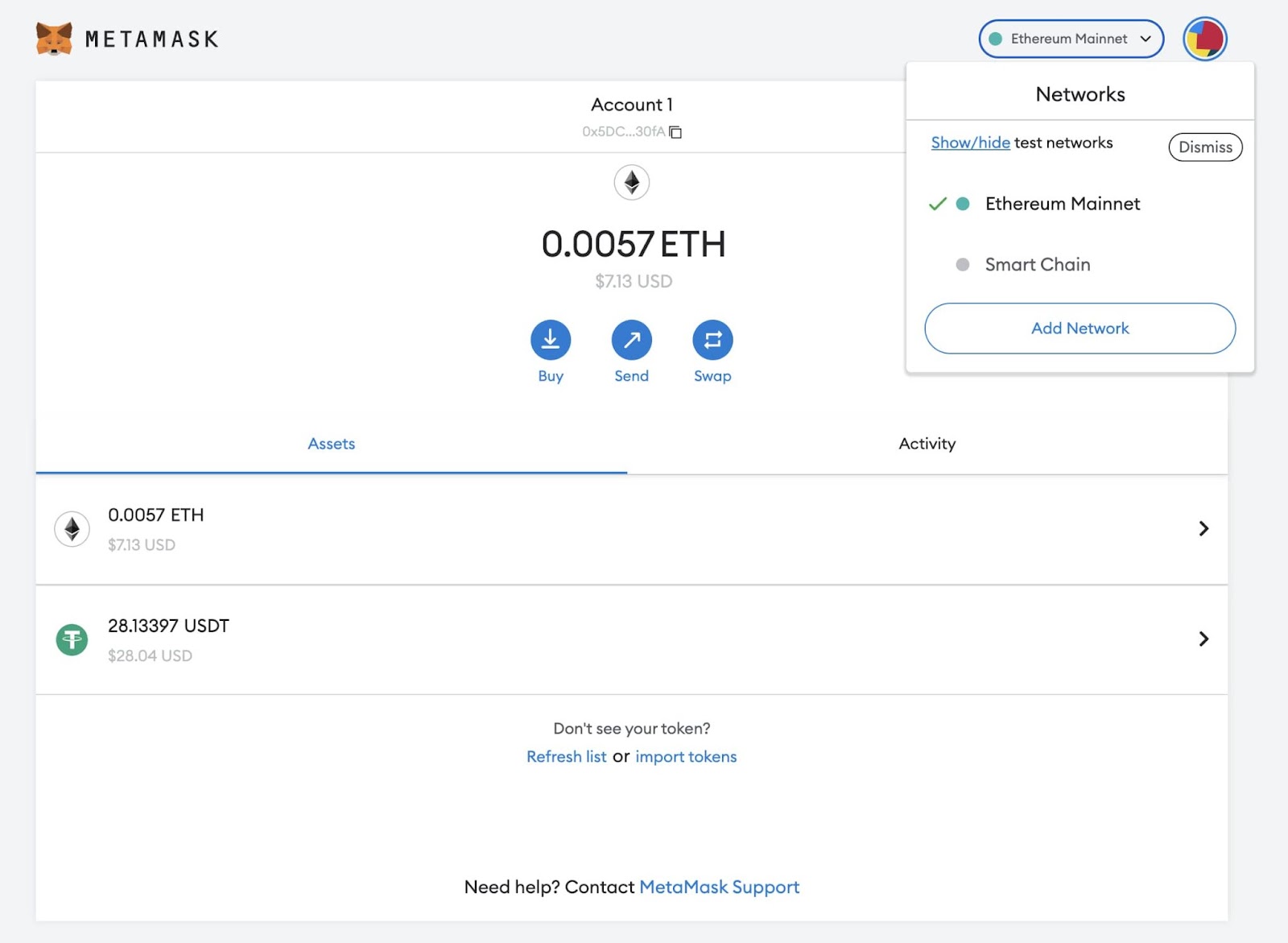1288x943 pixels.
Task: Click the Networks panel heading
Action: 1080,94
